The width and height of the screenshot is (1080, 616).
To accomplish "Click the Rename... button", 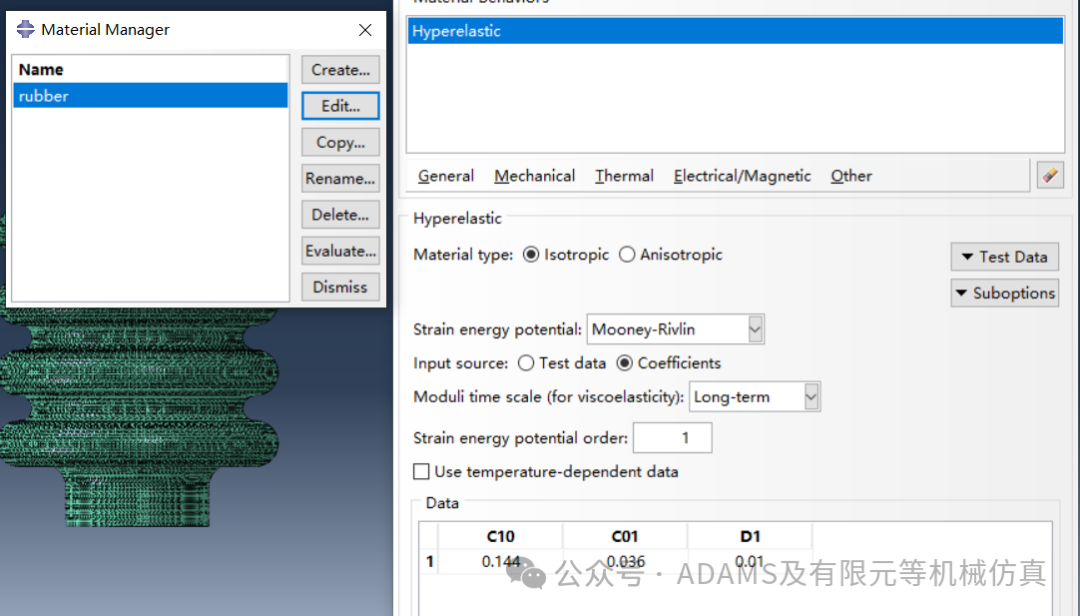I will tap(340, 178).
